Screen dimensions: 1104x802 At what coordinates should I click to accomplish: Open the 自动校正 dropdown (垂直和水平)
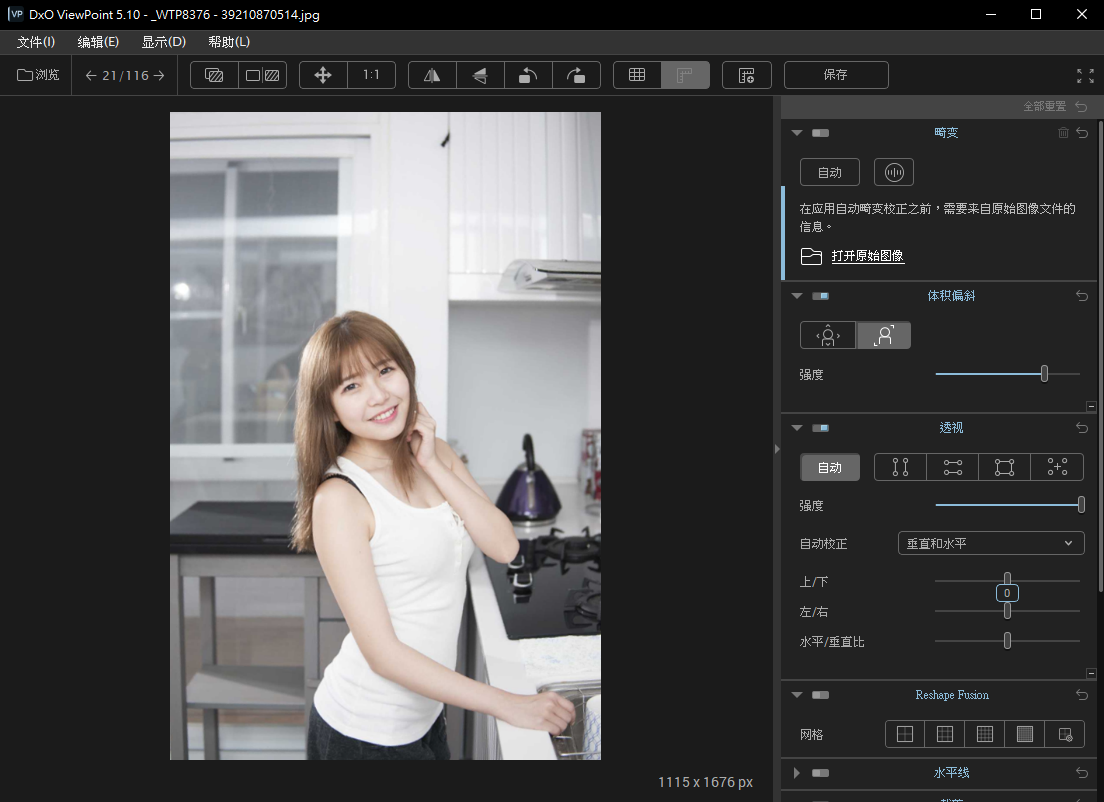[991, 543]
